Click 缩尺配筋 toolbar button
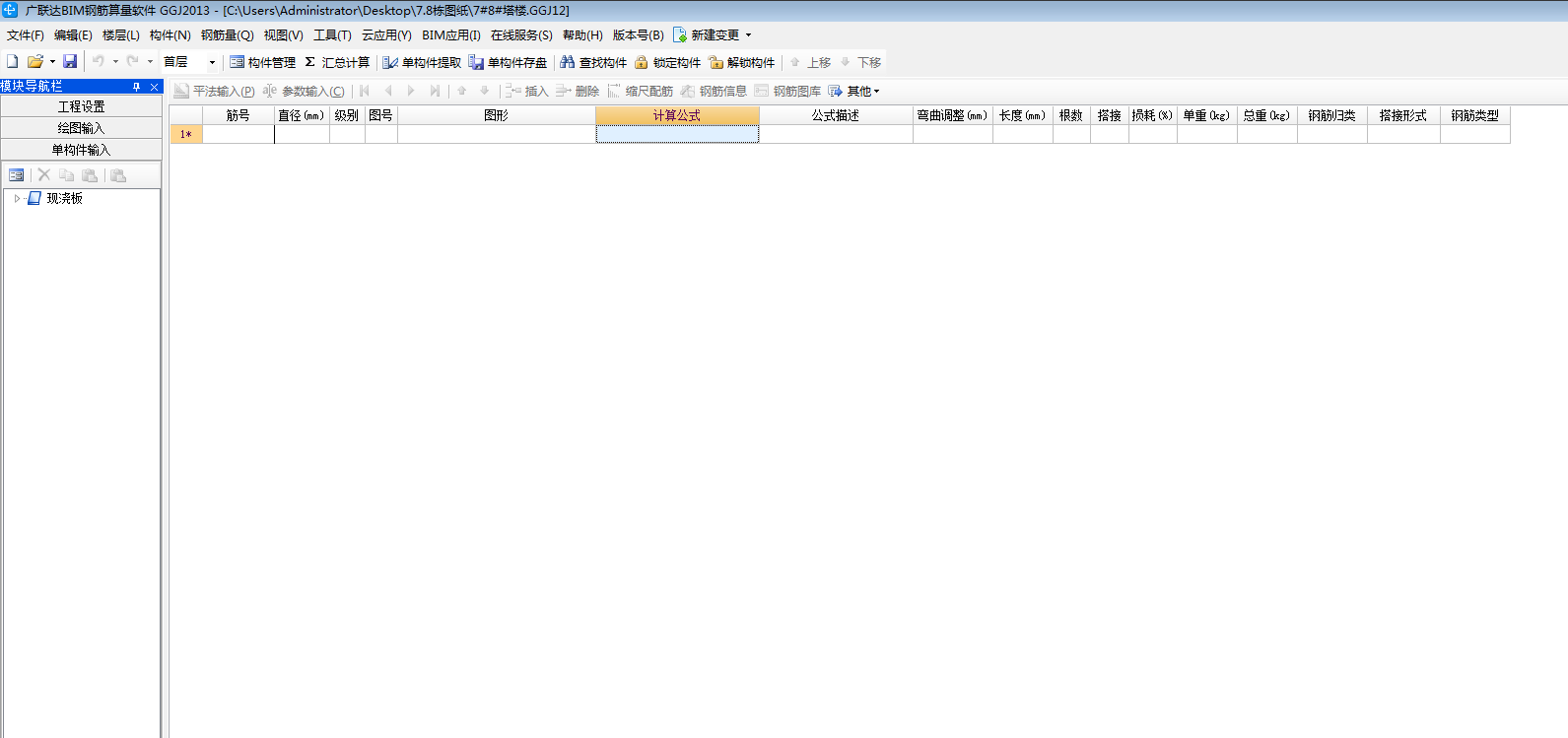Image resolution: width=1568 pixels, height=738 pixels. [640, 91]
